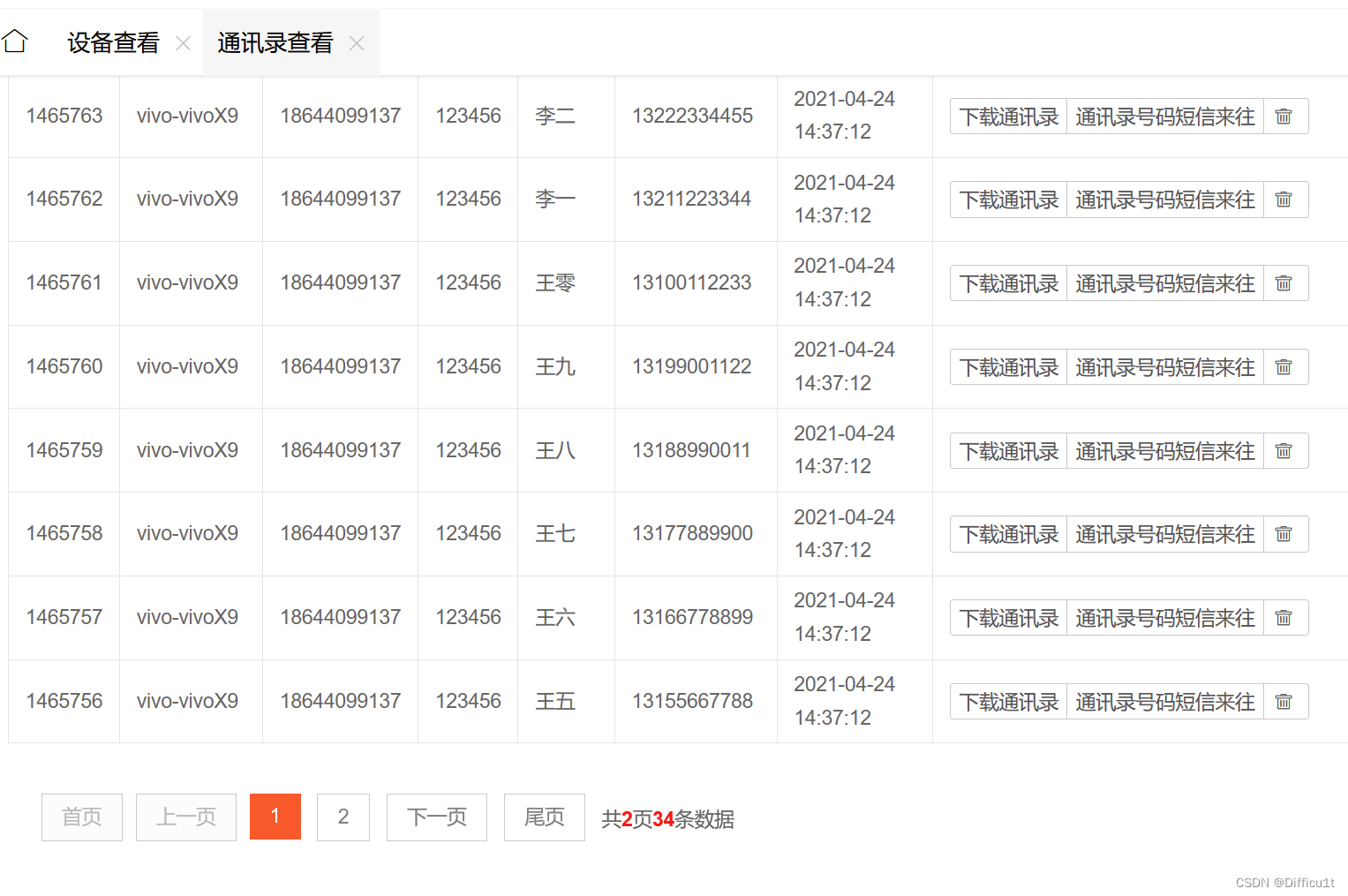Image resolution: width=1348 pixels, height=896 pixels.
Task: Switch to the 设备查看 tab
Action: pyautogui.click(x=113, y=42)
